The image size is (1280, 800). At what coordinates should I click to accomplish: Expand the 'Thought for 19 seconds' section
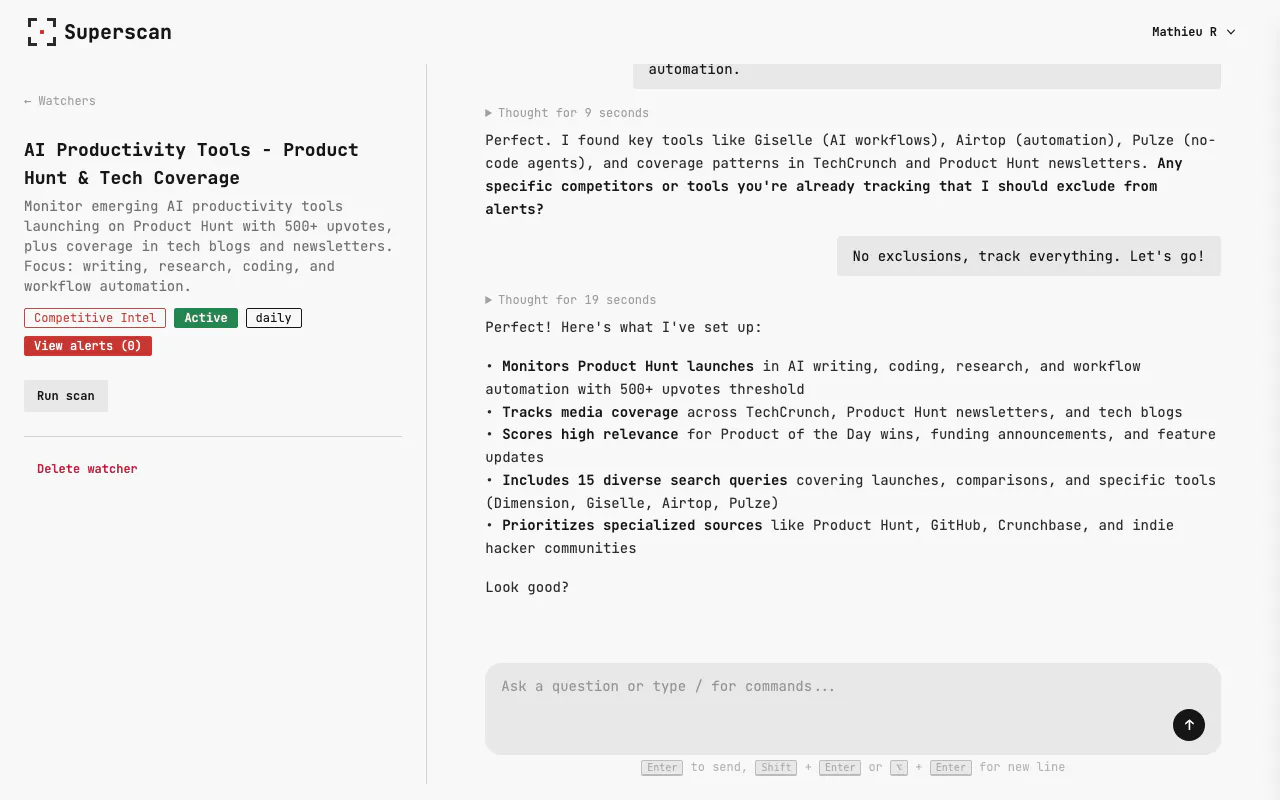pyautogui.click(x=571, y=300)
